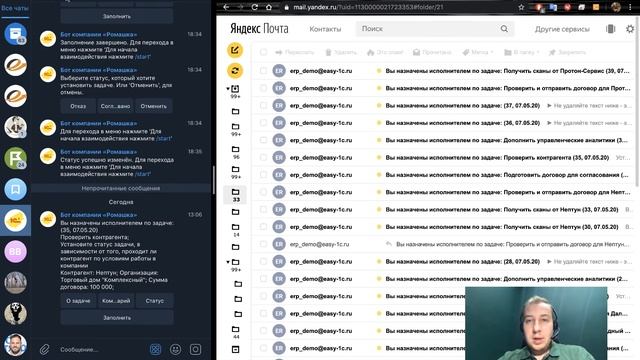Click the search magnifier icon in Yandex Mail
Screen dimensions: 640x360
[504, 29]
